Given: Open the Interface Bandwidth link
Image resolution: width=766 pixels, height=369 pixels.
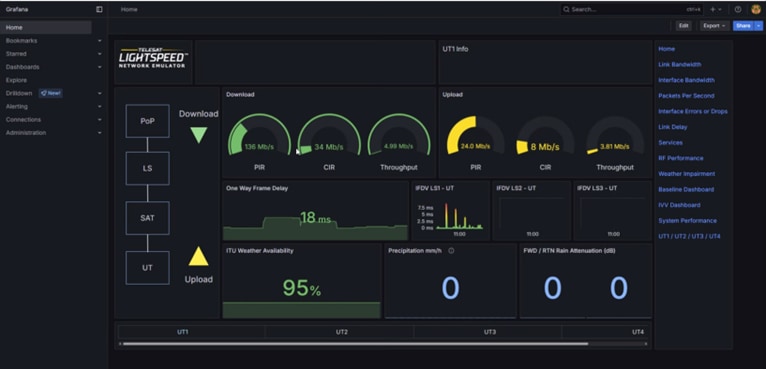Looking at the screenshot, I should pyautogui.click(x=686, y=80).
